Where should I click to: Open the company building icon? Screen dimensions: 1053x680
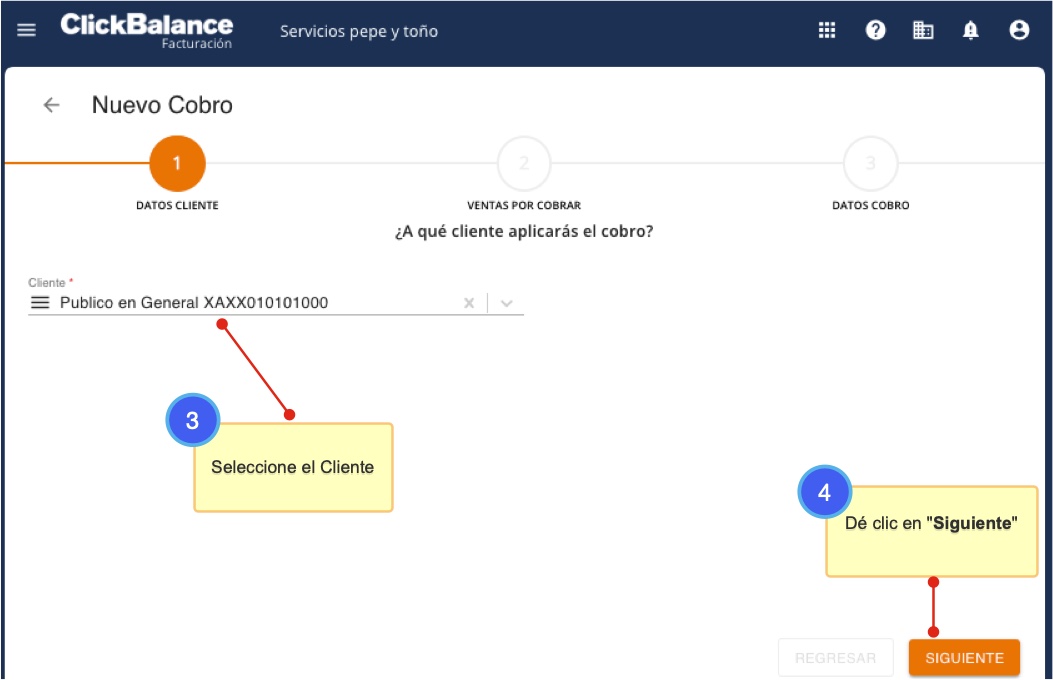pyautogui.click(x=923, y=30)
